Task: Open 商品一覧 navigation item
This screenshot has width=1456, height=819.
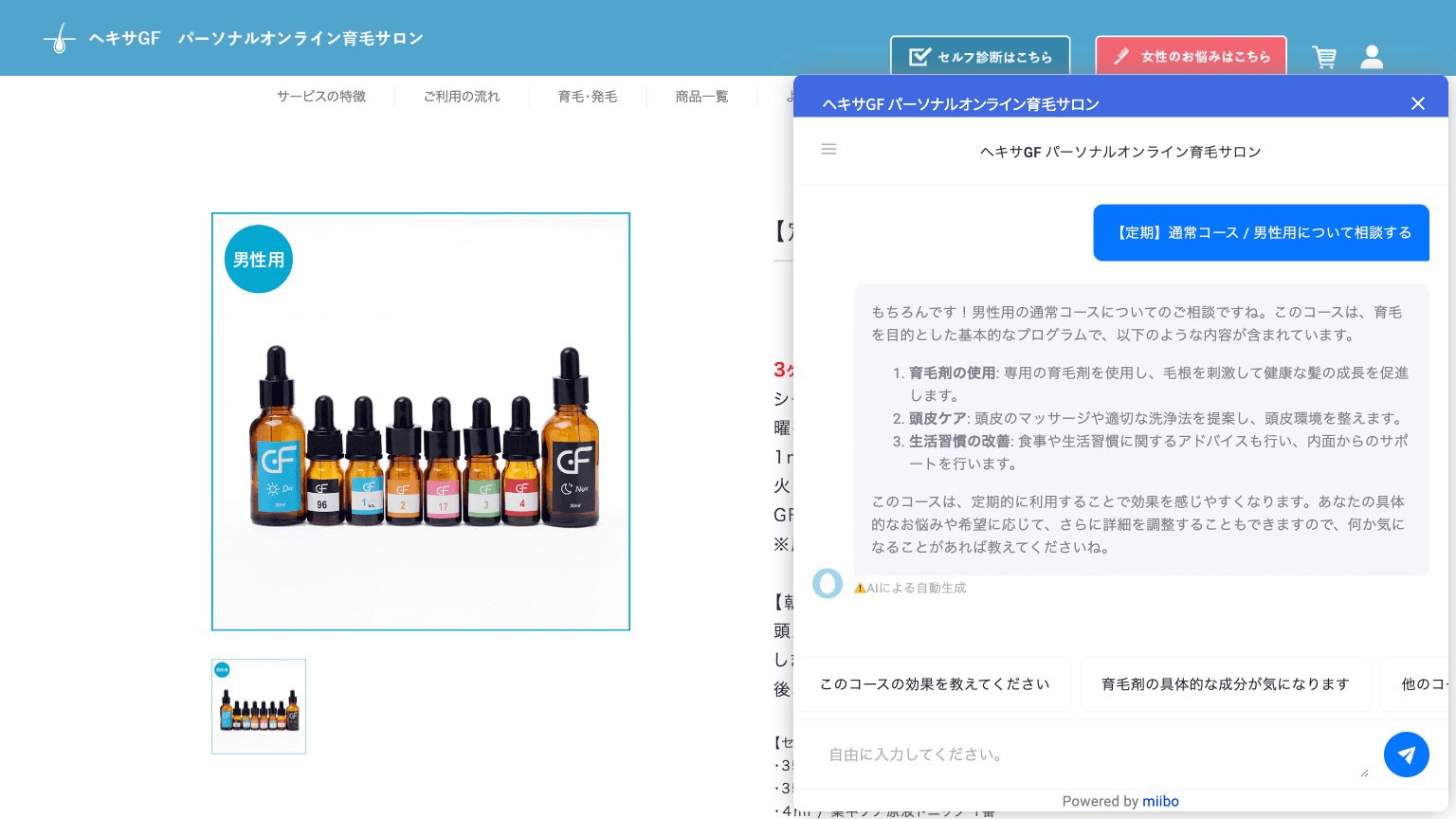Action: [x=701, y=97]
